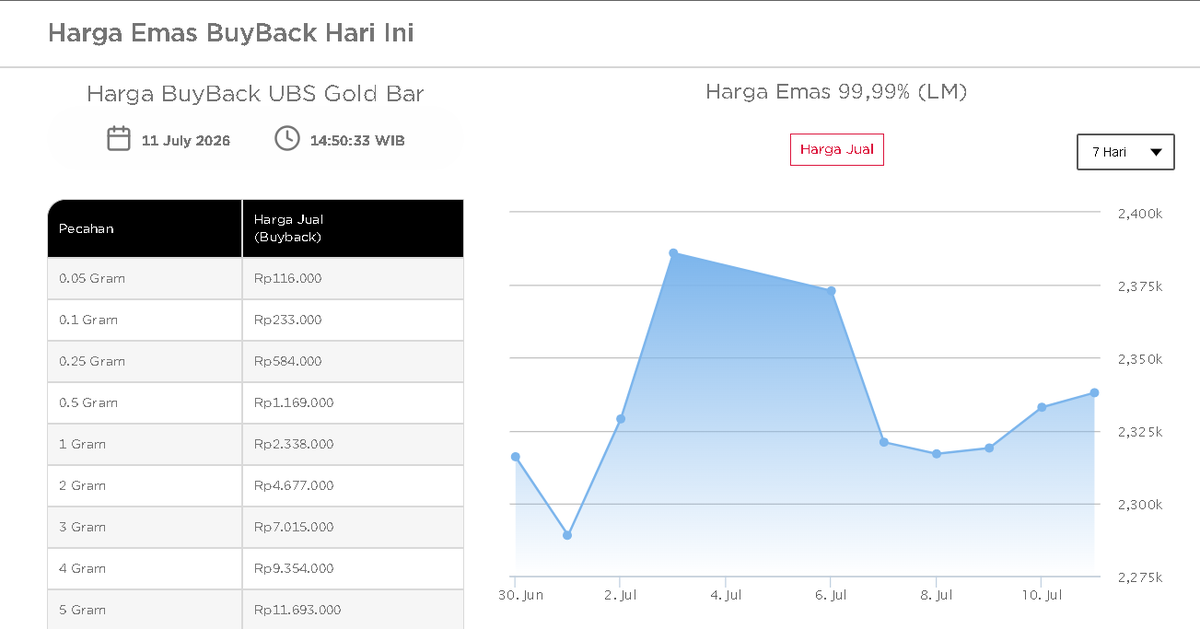Select the Rp116.000 price cell
Image resolution: width=1200 pixels, height=629 pixels.
tap(353, 278)
